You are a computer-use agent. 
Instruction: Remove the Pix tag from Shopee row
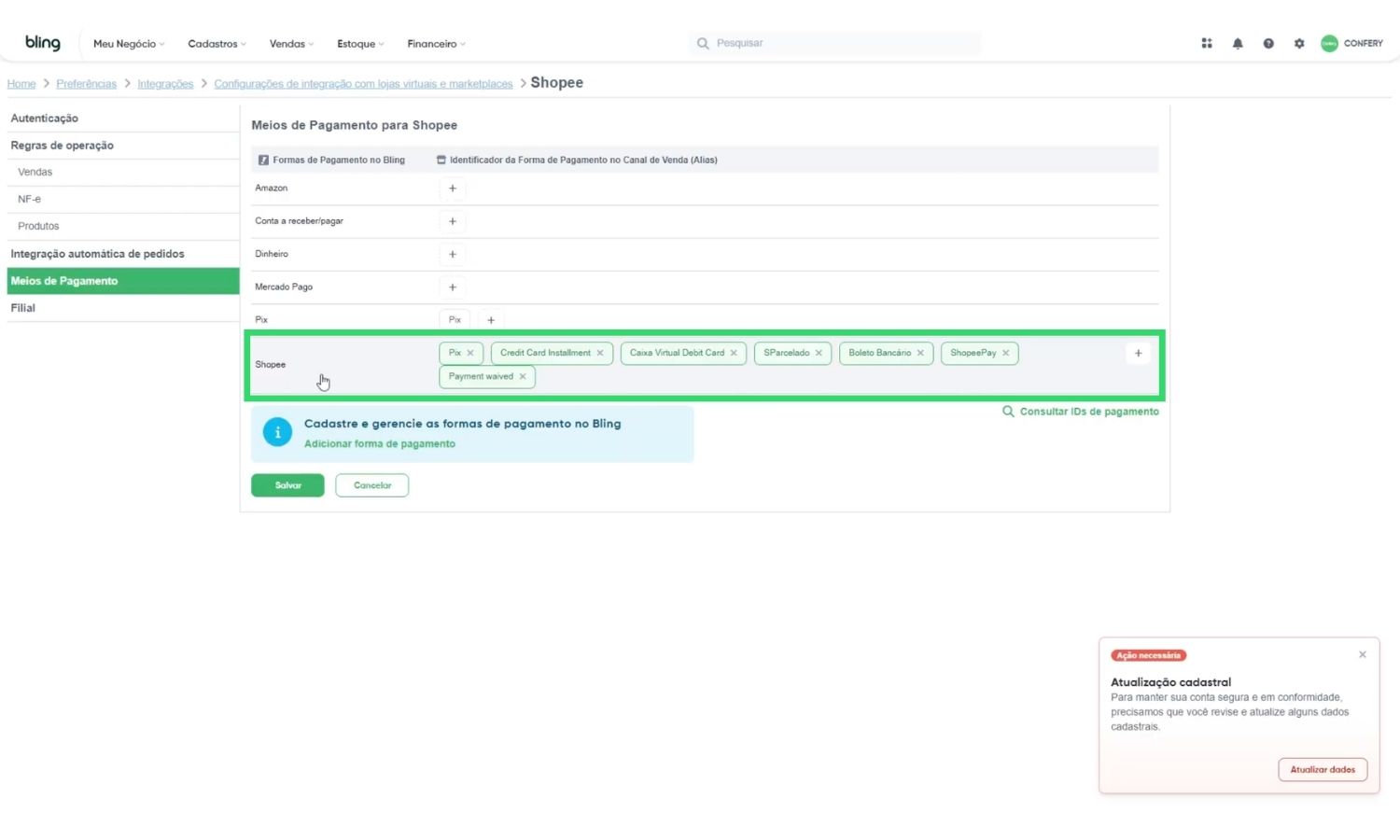pos(470,353)
